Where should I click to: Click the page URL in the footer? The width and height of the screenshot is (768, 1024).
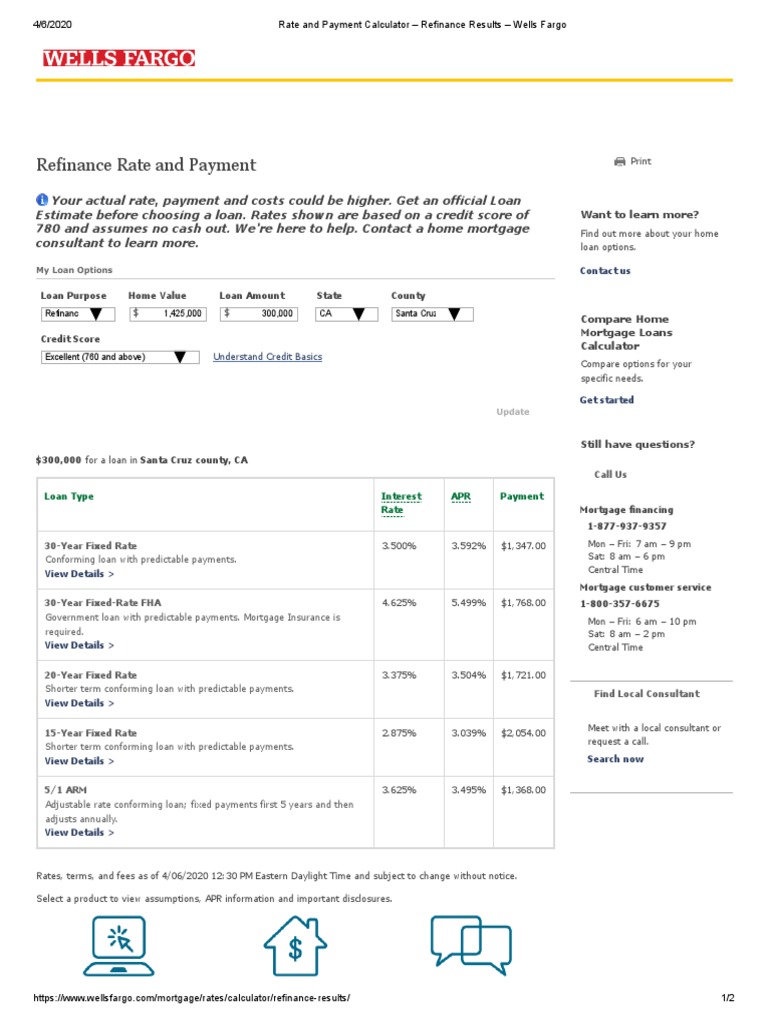tap(192, 998)
